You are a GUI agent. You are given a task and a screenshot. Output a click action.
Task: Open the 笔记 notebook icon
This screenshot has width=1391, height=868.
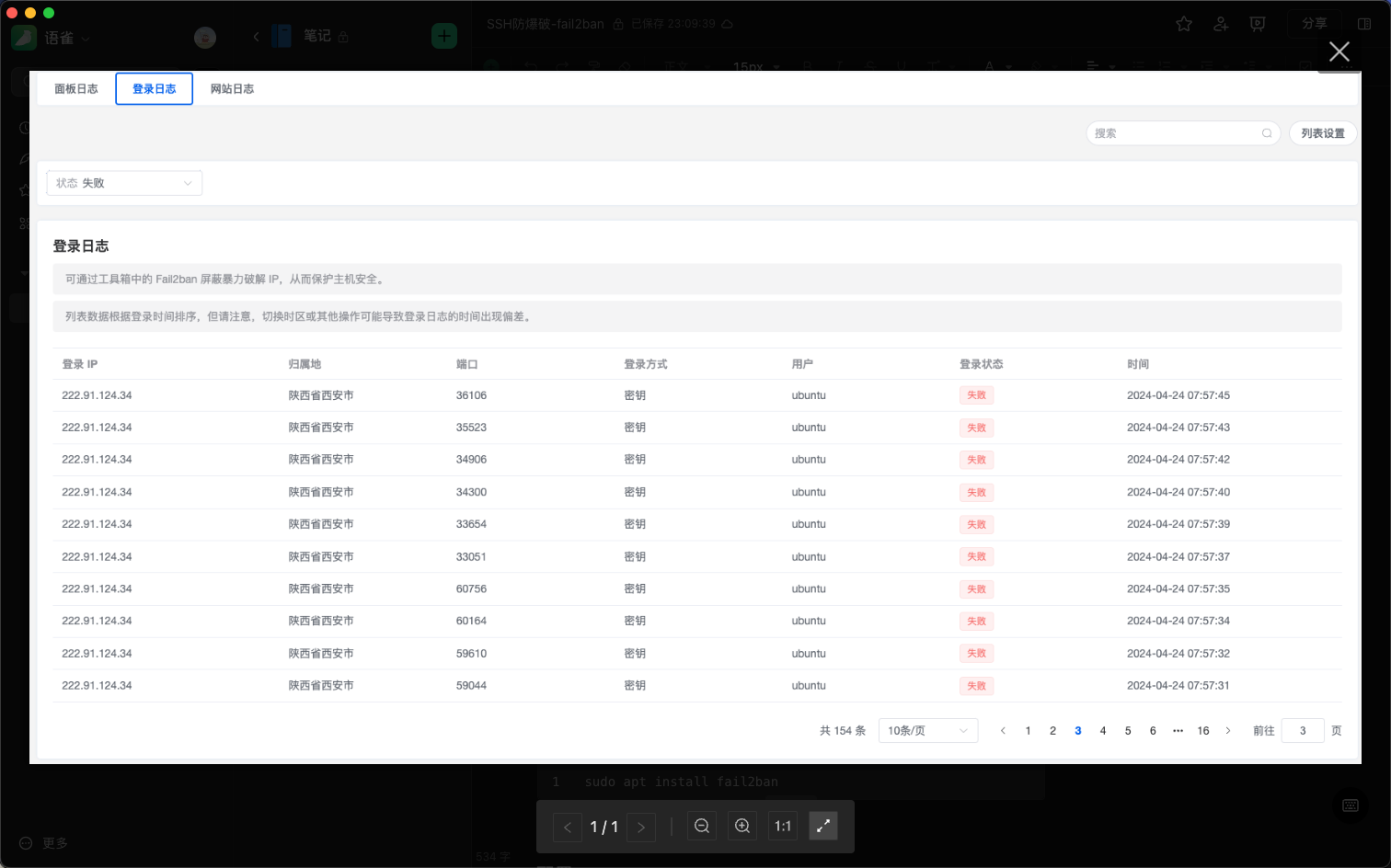[x=282, y=36]
